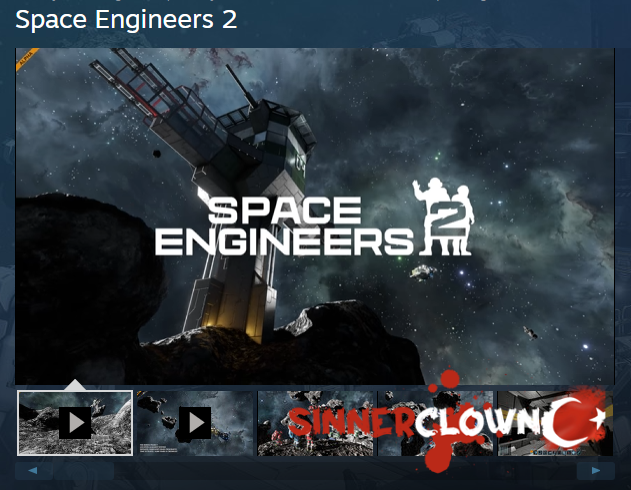
Task: Click the Space Engineers 2 page title
Action: click(x=126, y=19)
